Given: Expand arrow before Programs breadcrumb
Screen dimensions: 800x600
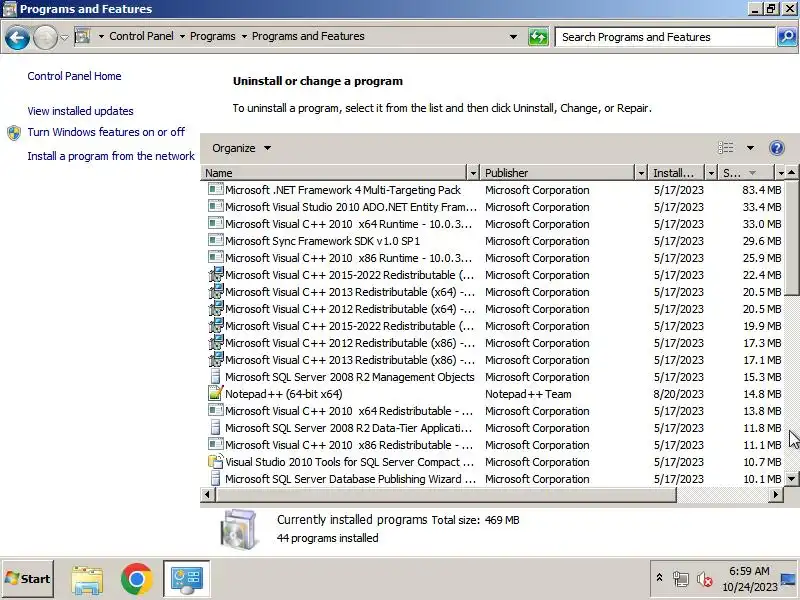Looking at the screenshot, I should point(182,36).
